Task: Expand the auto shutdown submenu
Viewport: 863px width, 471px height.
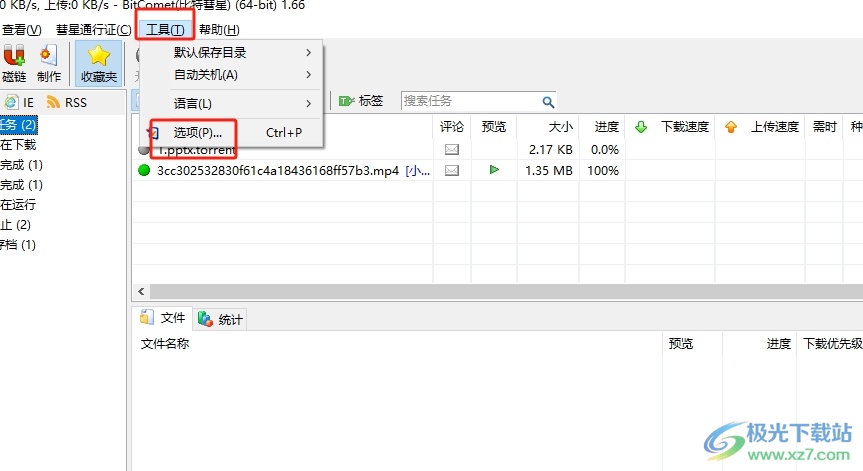Action: point(231,75)
